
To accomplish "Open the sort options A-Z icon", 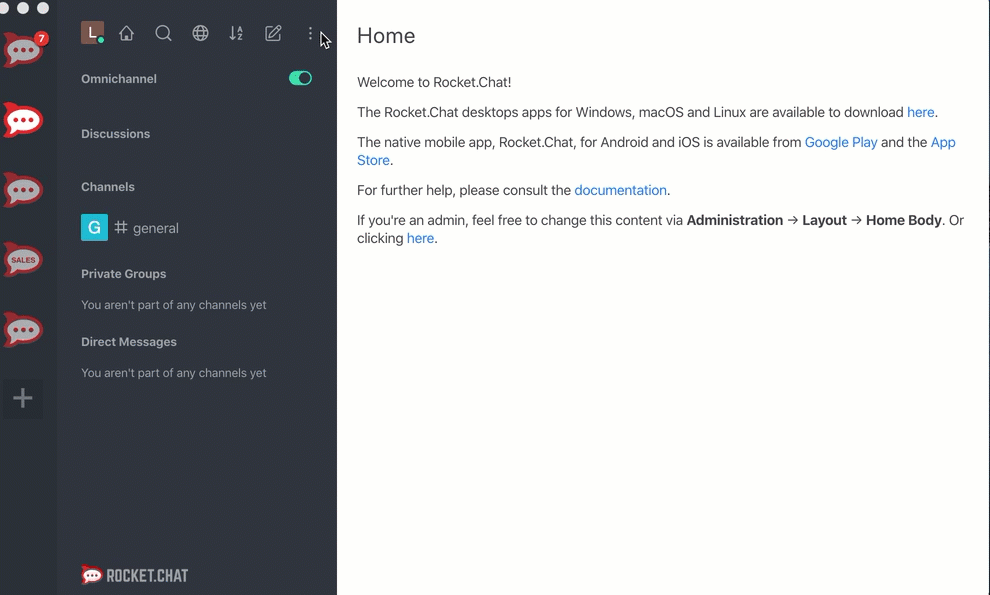I will pyautogui.click(x=236, y=33).
